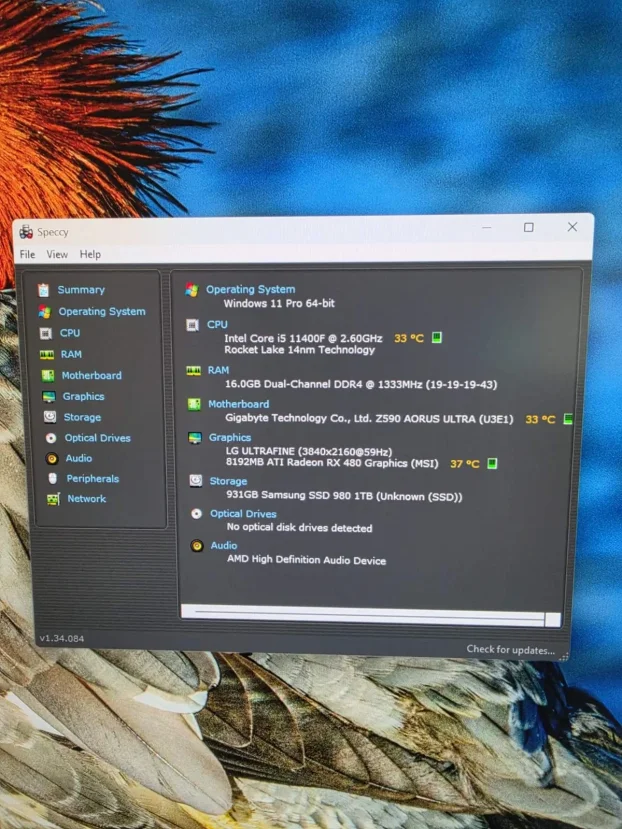The height and width of the screenshot is (829, 622).
Task: Select RAM in the sidebar list
Action: click(71, 354)
